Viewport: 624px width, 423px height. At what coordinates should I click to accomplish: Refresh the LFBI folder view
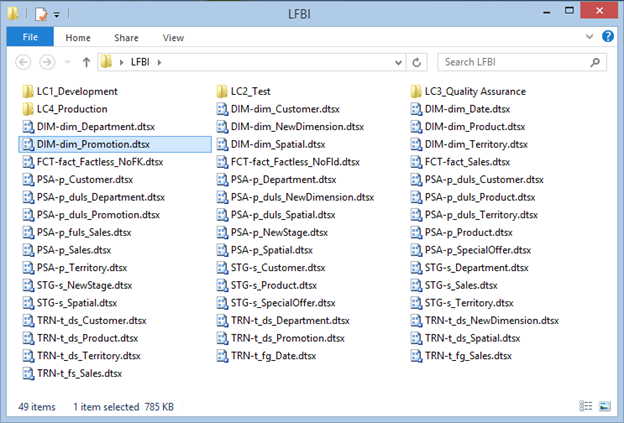[416, 62]
